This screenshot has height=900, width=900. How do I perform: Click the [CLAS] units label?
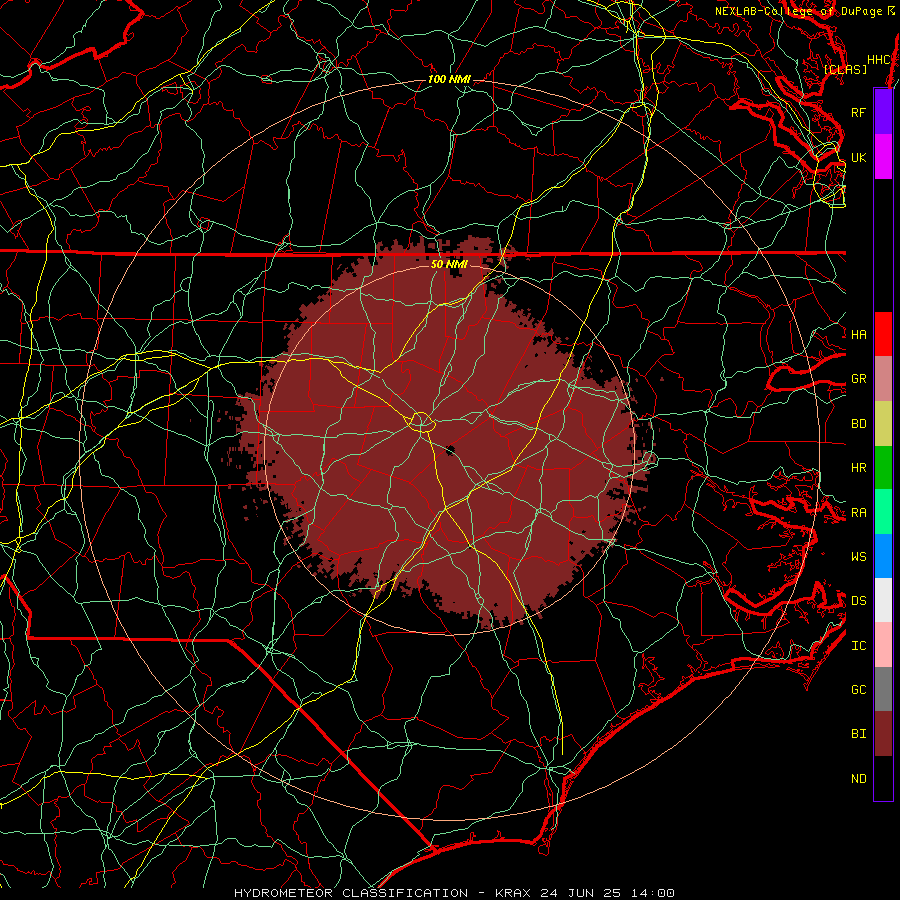[845, 69]
